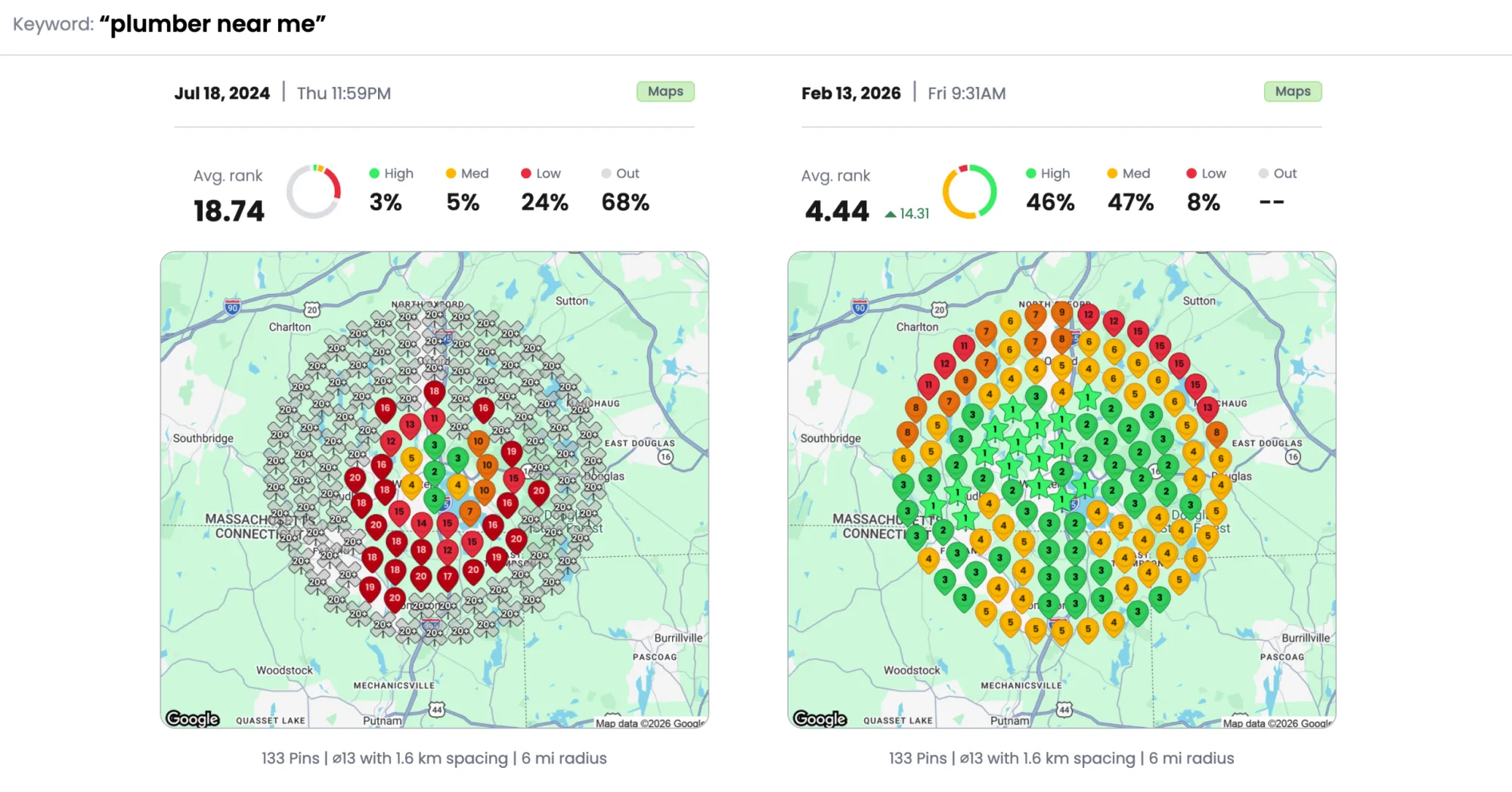Viewport: 1512px width, 792px height.
Task: Select the rank 17 pin on the Jul 2024 map
Action: [448, 579]
